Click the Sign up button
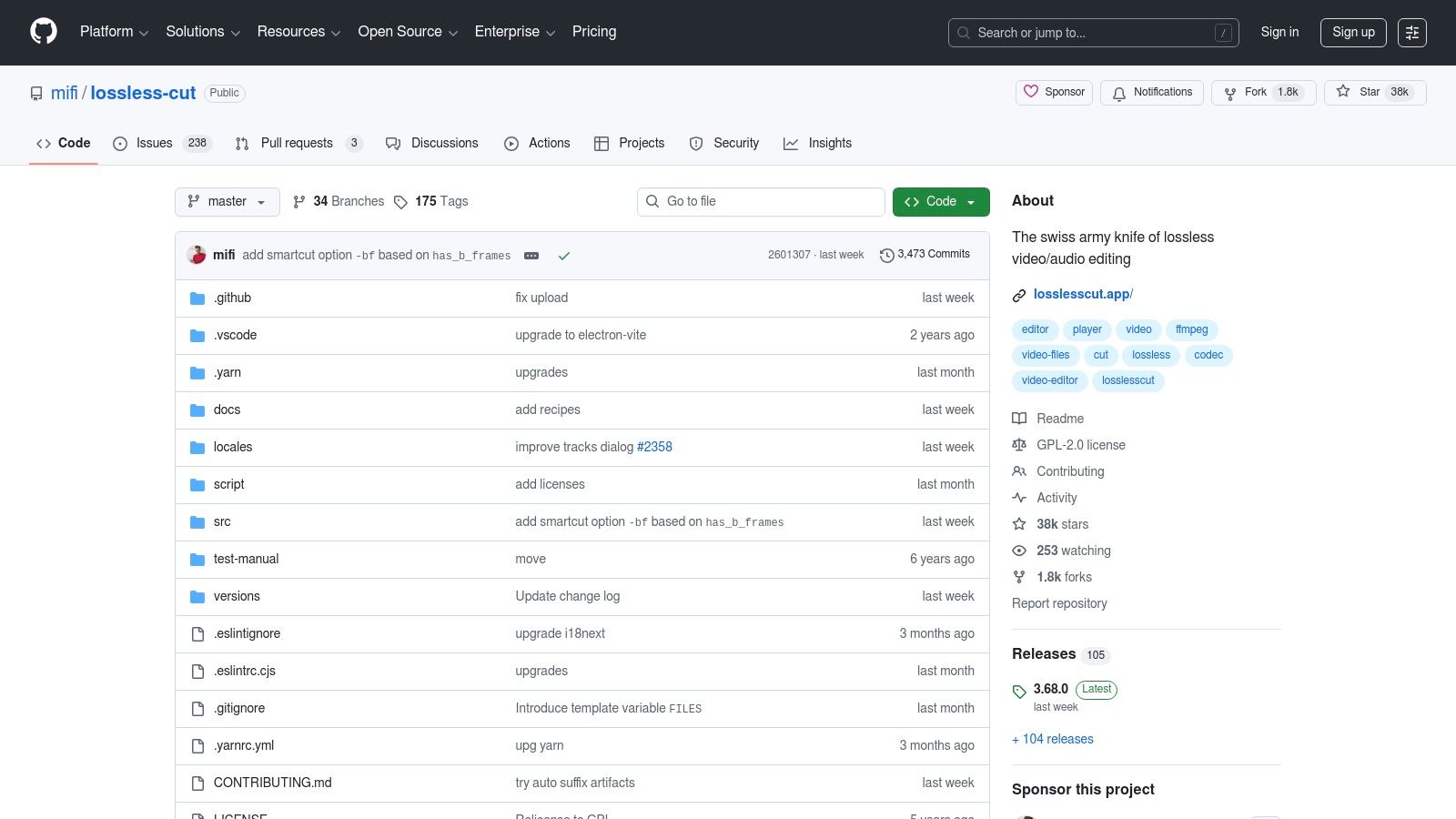This screenshot has height=819, width=1456. (x=1353, y=32)
